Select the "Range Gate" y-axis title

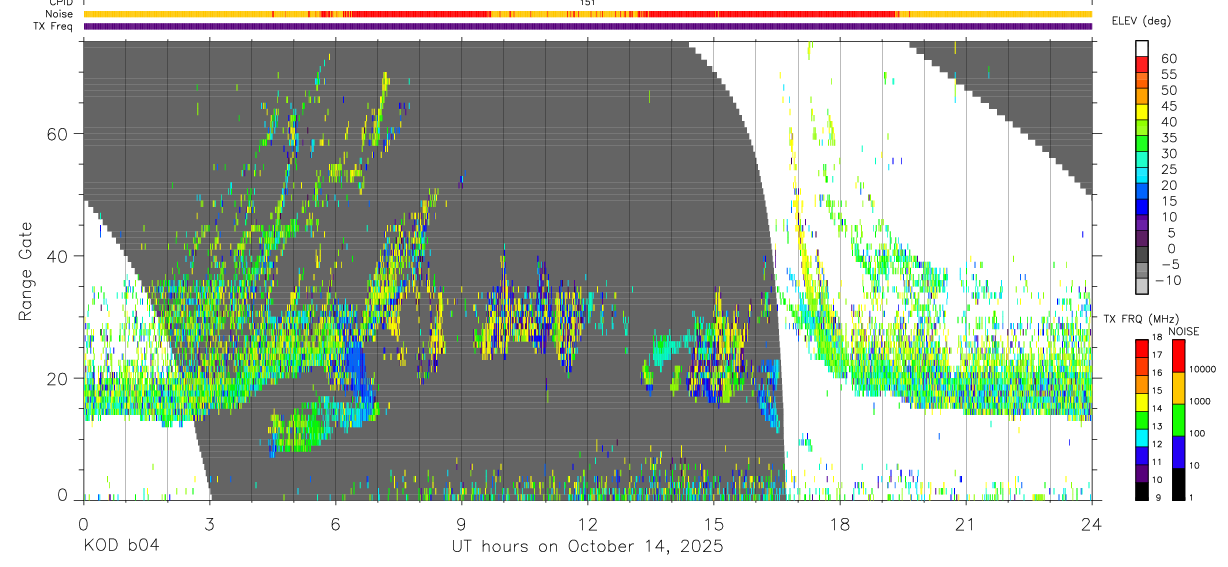coord(27,272)
